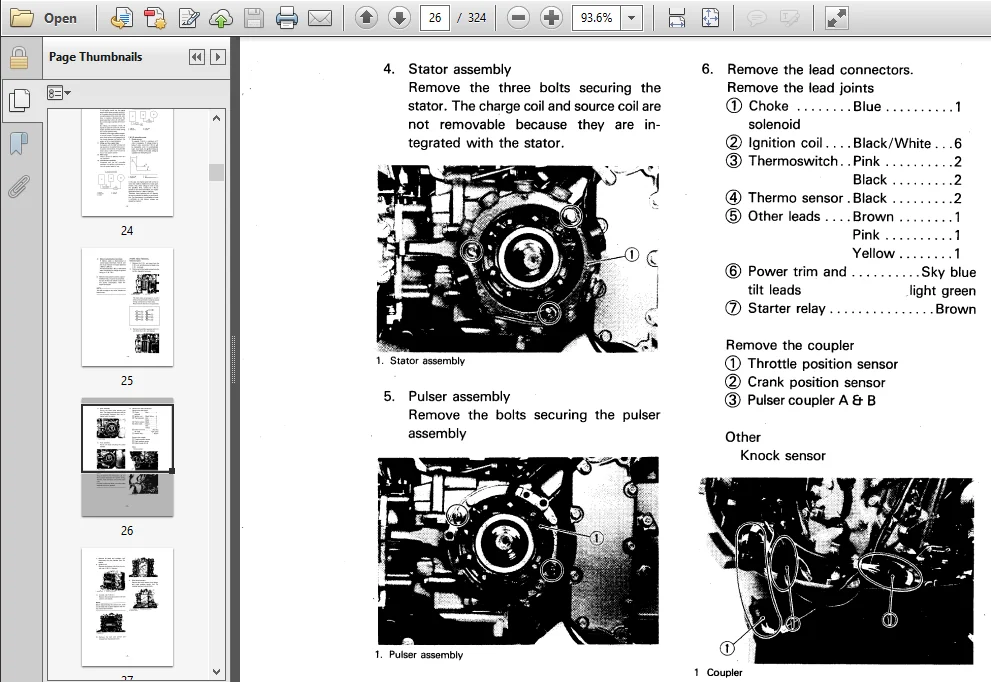Click the thumbnails scrollbar thumb
Image resolution: width=991 pixels, height=682 pixels.
point(216,173)
